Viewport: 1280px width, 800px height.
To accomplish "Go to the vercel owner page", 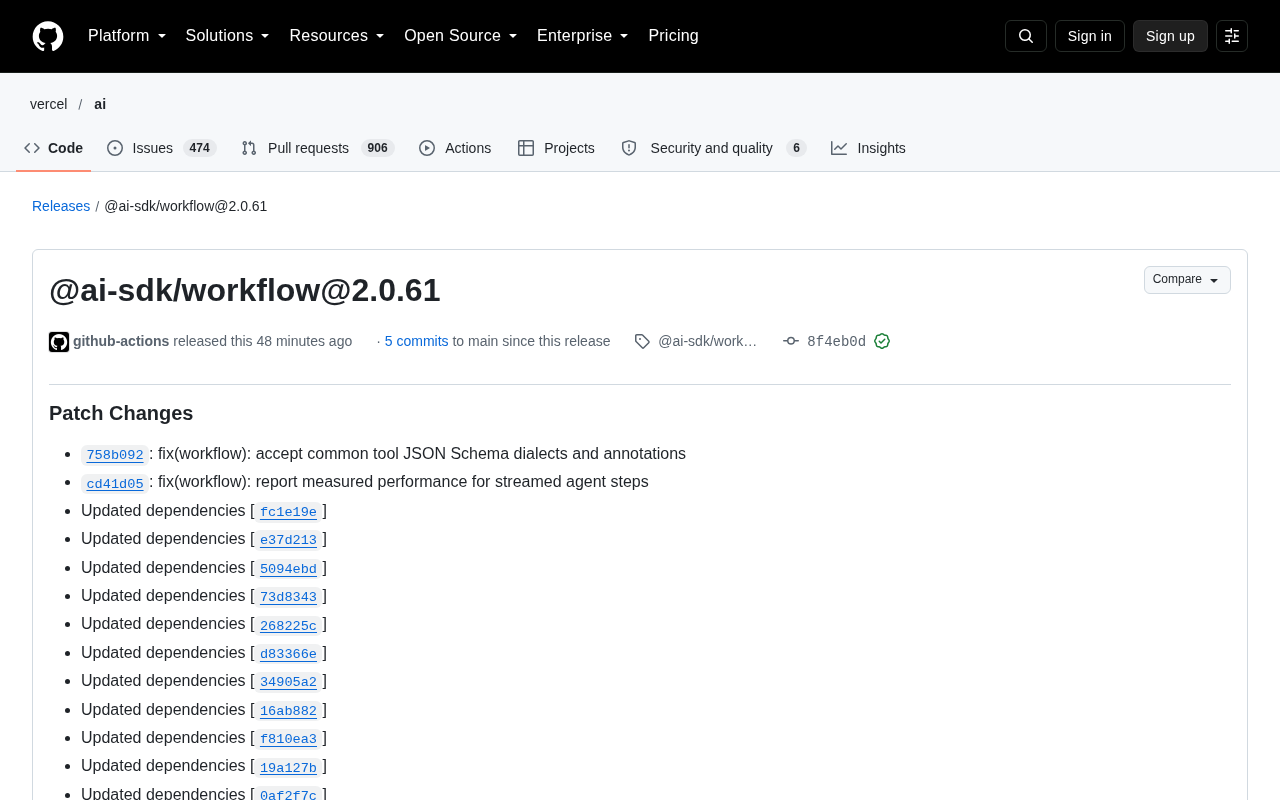I will point(49,104).
